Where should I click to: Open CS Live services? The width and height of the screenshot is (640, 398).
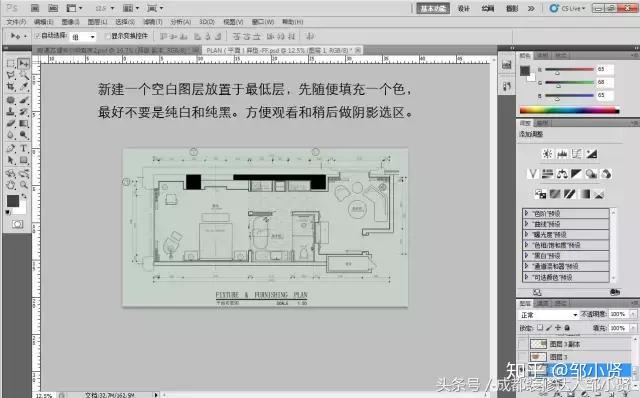pos(568,8)
